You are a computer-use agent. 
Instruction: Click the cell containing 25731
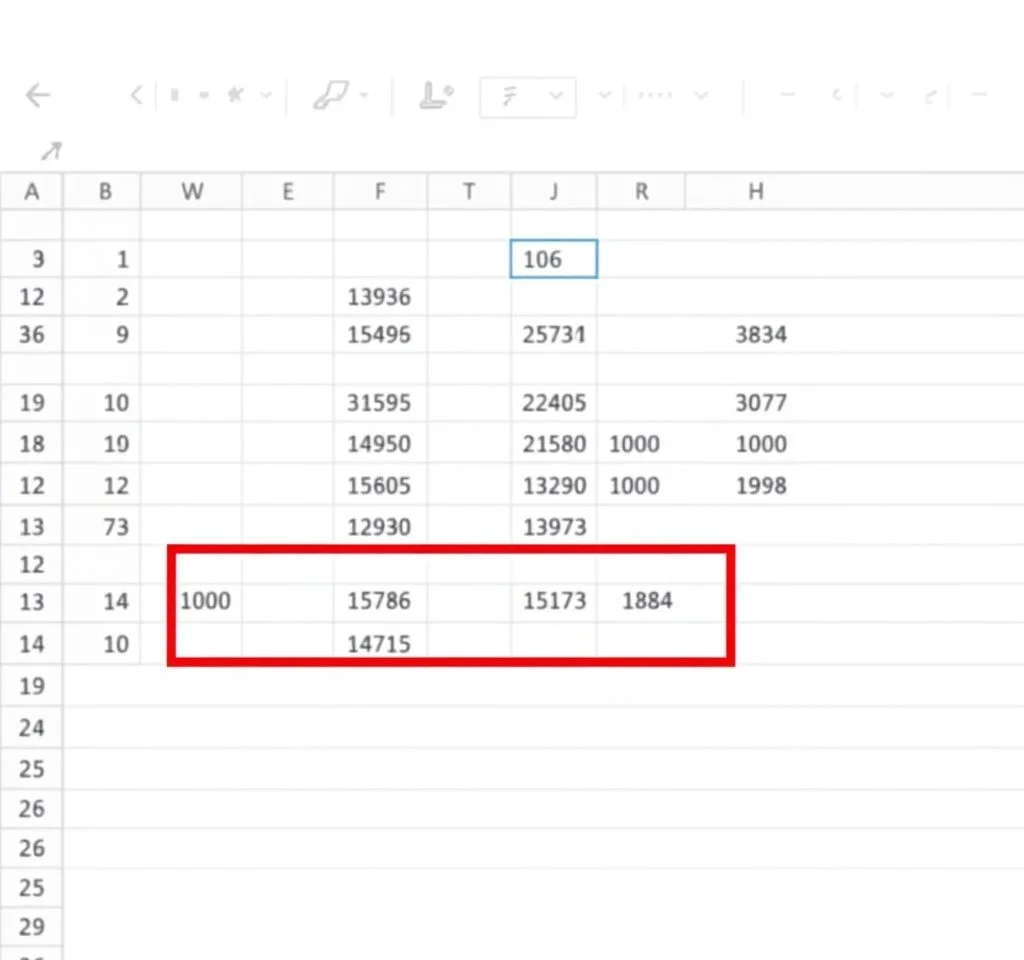[554, 335]
